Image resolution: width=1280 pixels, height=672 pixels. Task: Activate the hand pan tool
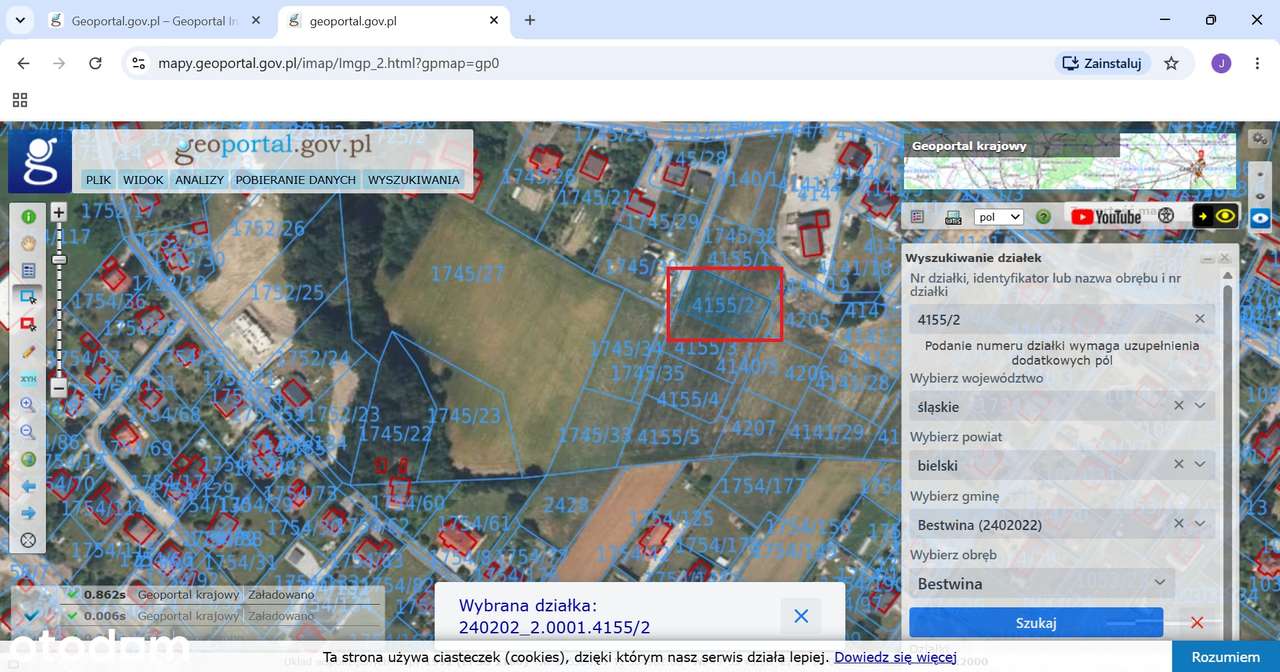(28, 243)
